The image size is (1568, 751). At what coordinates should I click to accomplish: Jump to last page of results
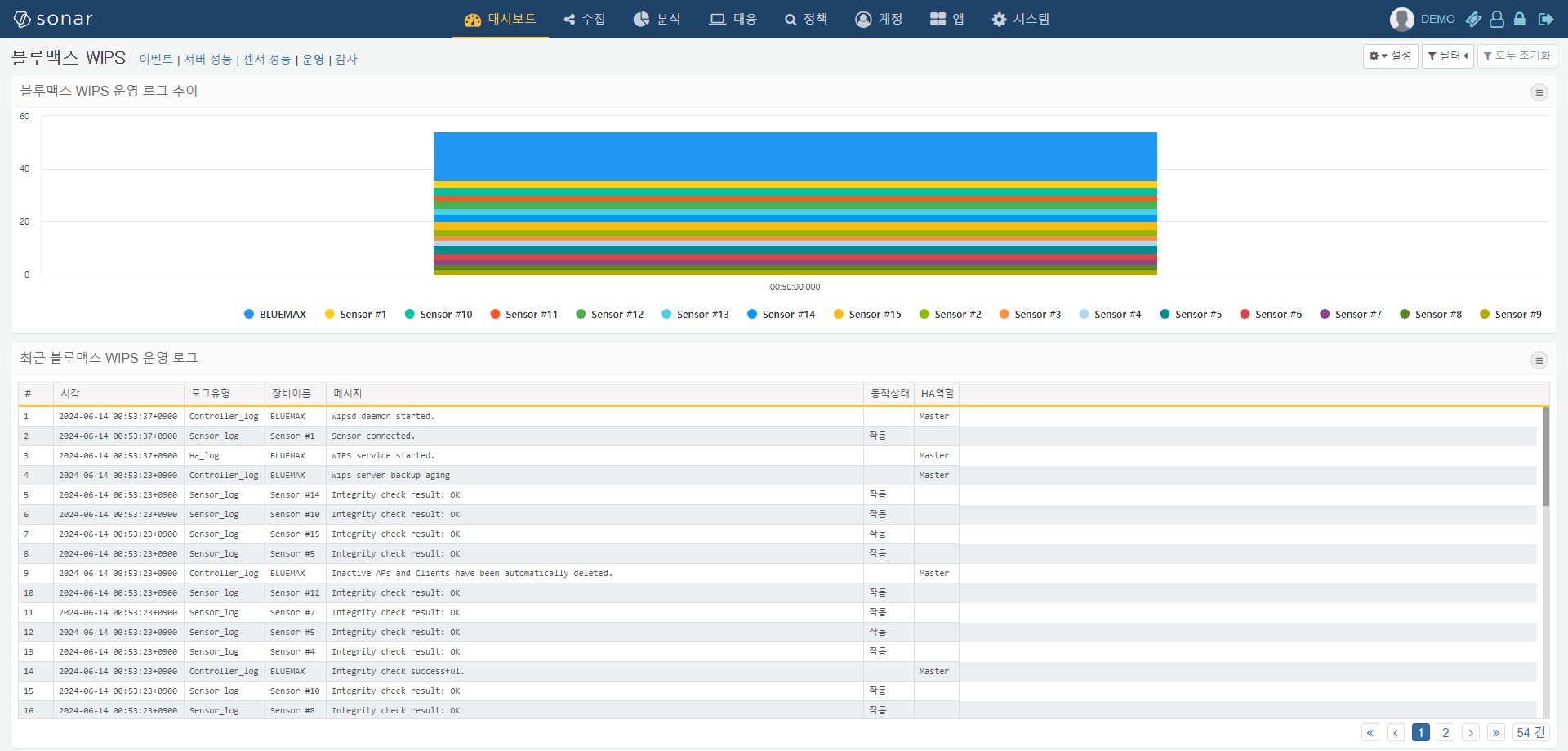(1496, 732)
